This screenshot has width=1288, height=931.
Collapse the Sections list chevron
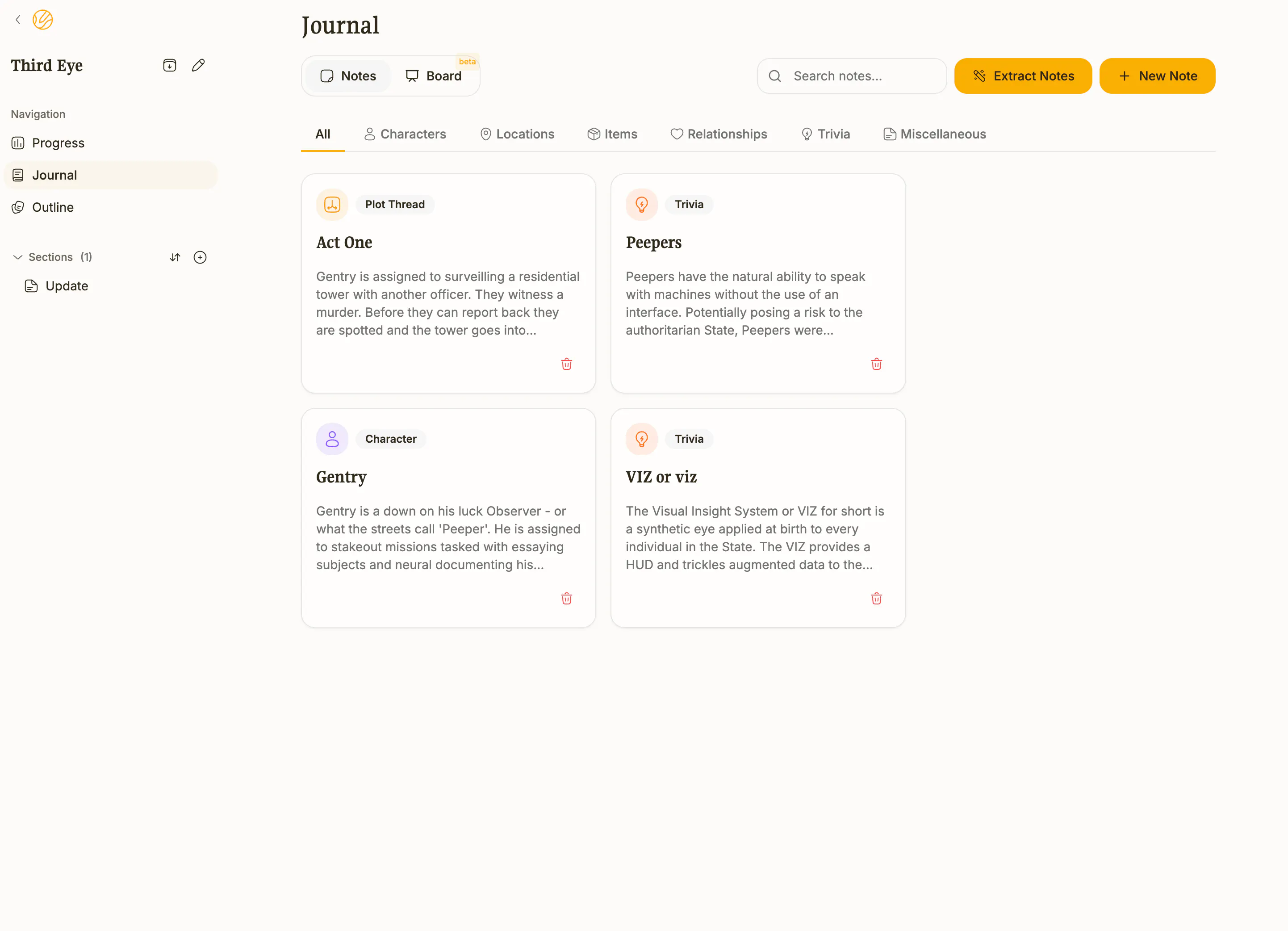point(17,257)
